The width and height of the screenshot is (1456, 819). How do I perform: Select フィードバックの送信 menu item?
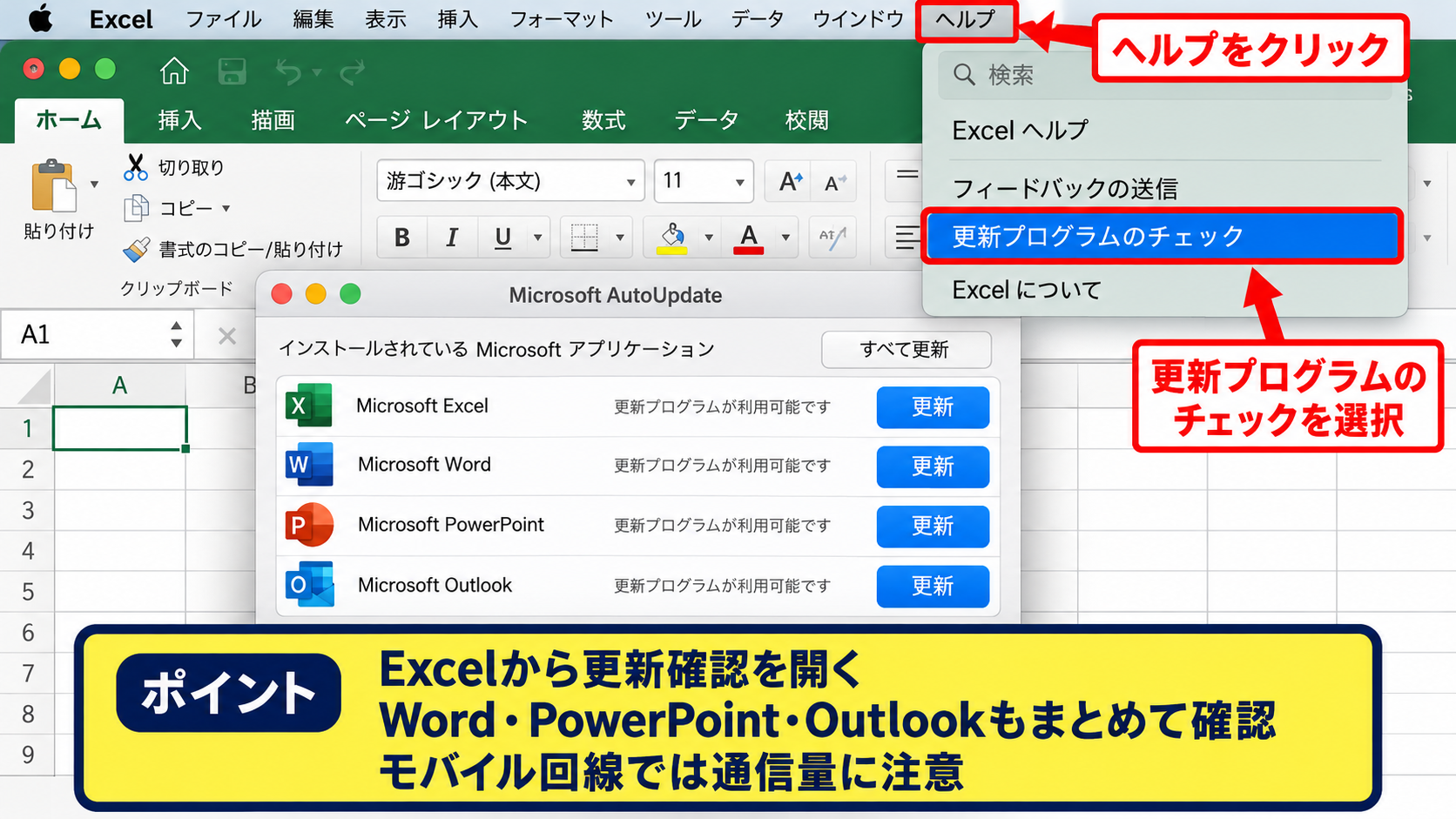pos(1065,188)
